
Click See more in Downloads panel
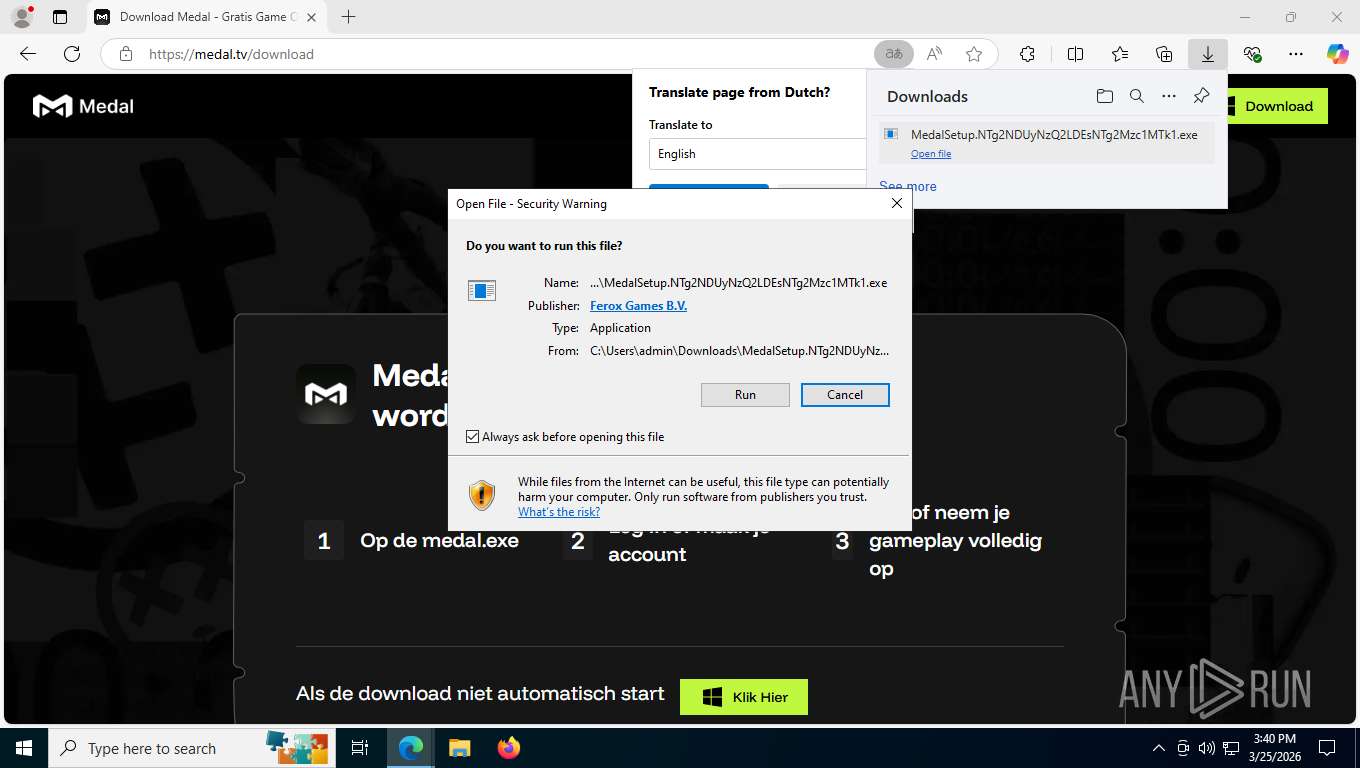[x=908, y=186]
